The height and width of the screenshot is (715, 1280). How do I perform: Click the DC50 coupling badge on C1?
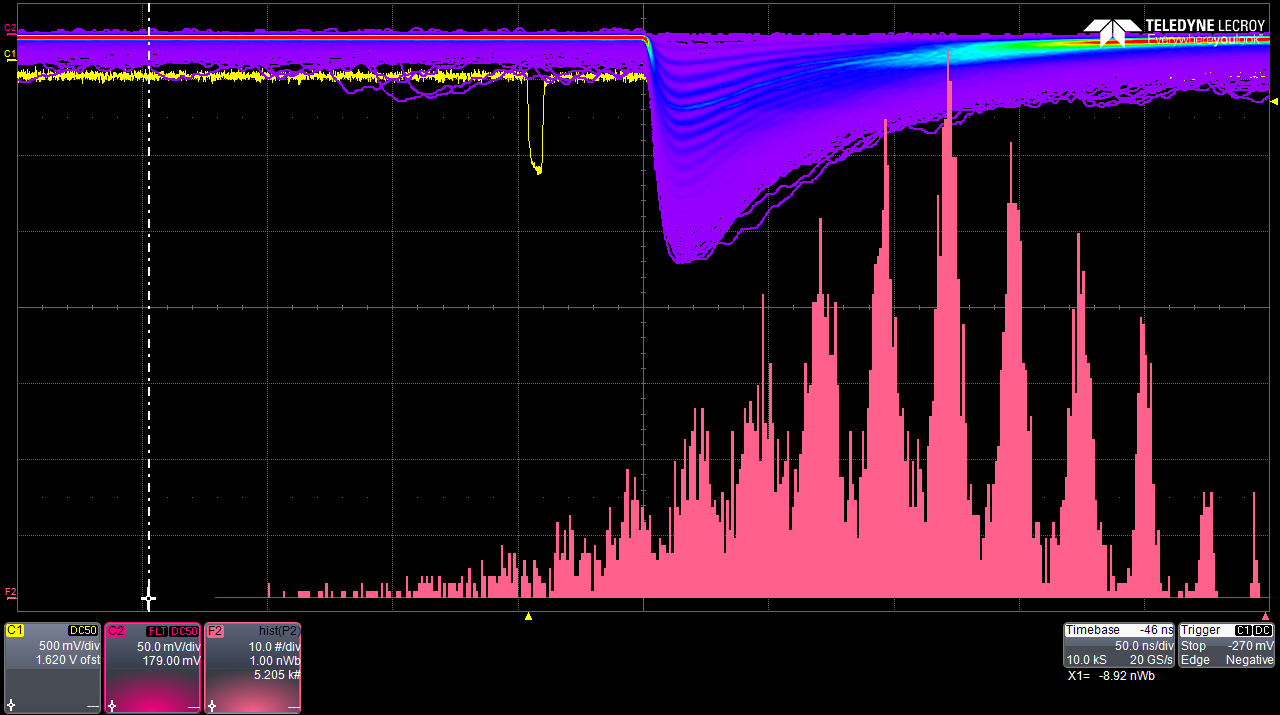tap(83, 631)
